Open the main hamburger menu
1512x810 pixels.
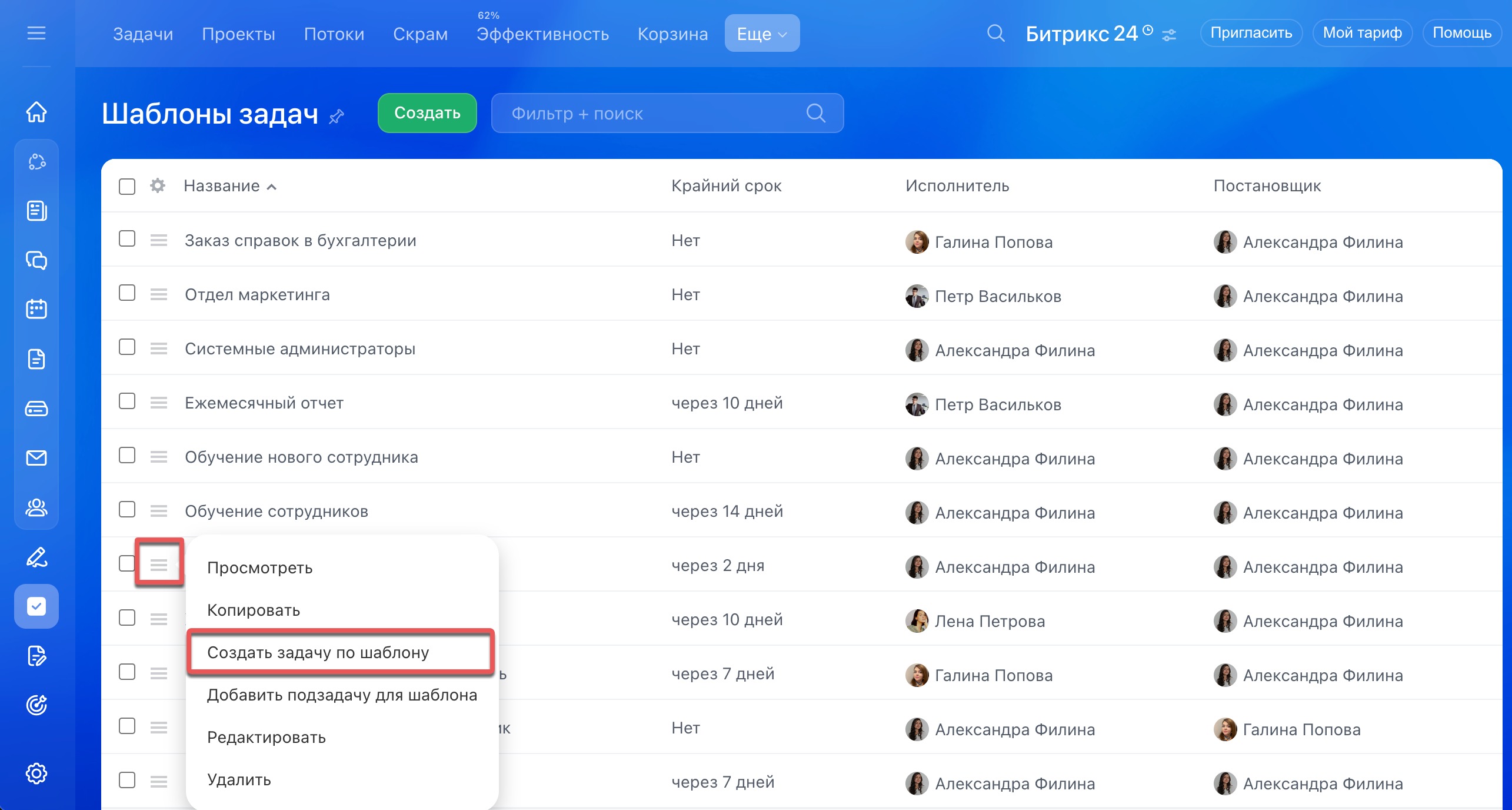pos(36,33)
